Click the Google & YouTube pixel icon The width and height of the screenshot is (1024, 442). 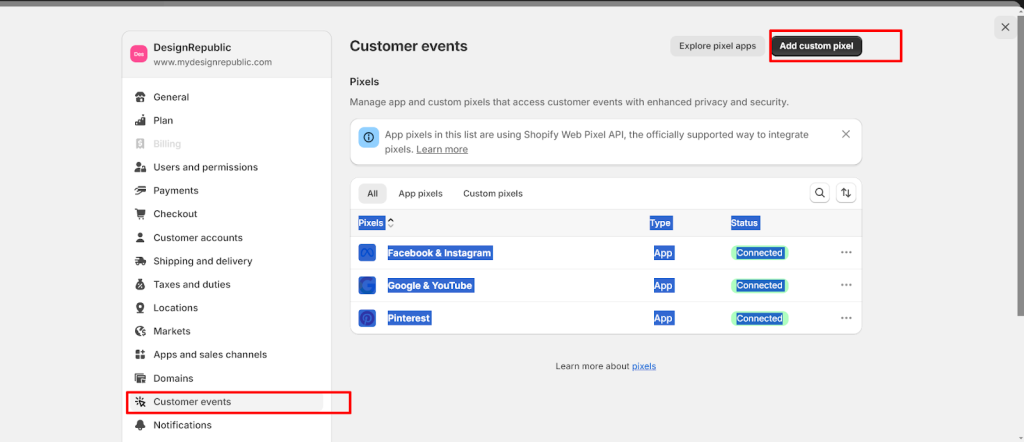coord(367,286)
